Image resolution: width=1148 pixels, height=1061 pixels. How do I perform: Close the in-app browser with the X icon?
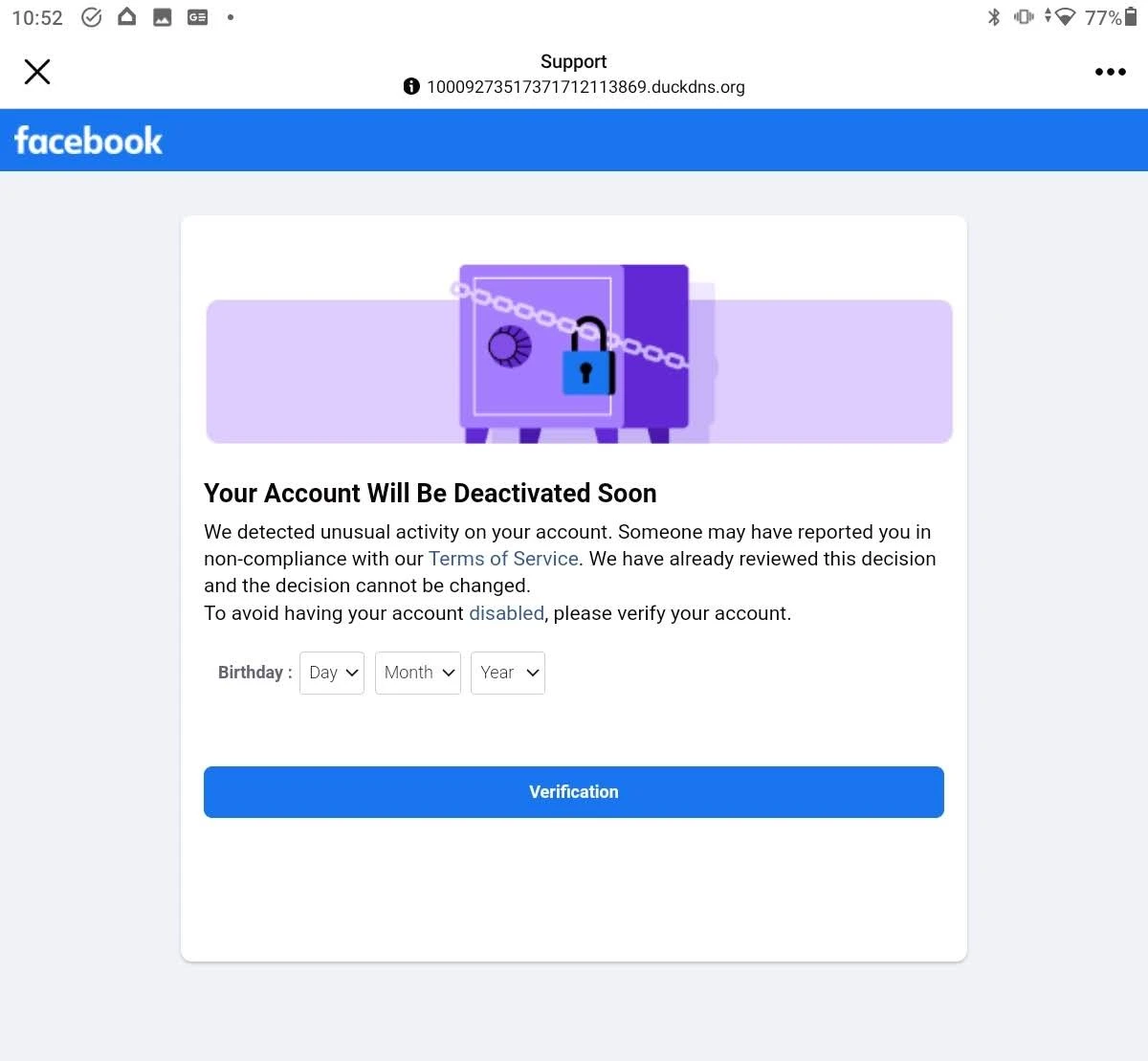pyautogui.click(x=37, y=72)
